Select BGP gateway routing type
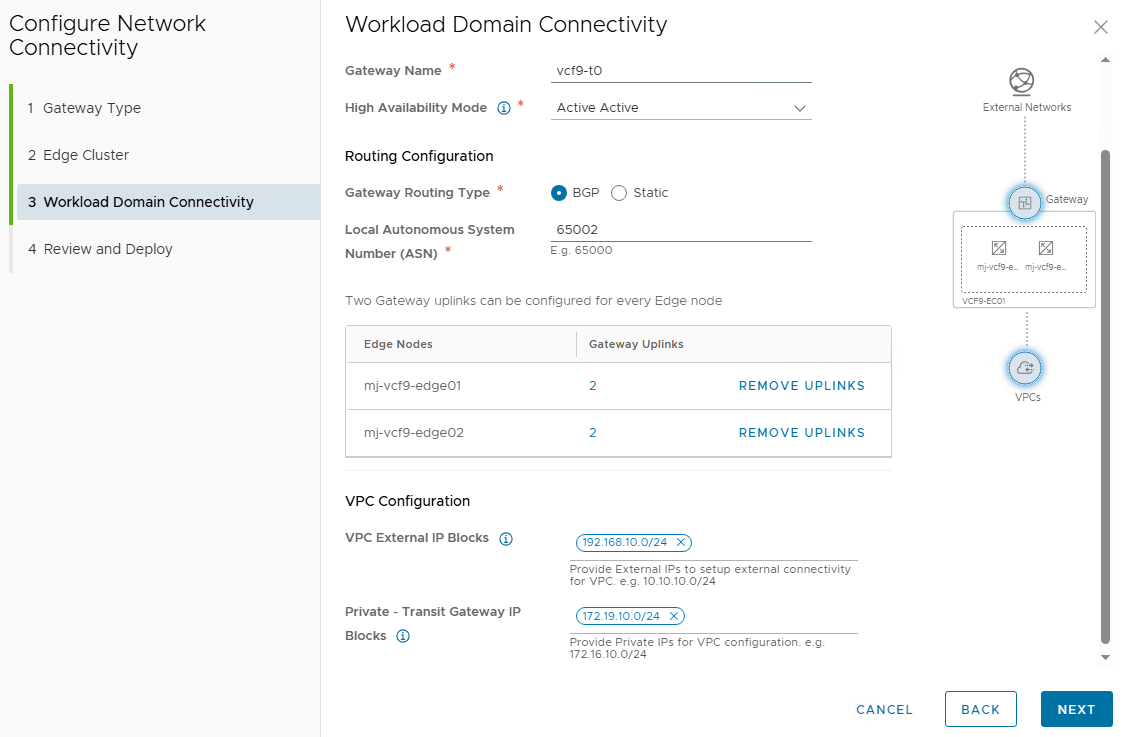Image resolution: width=1128 pixels, height=737 pixels. pyautogui.click(x=559, y=193)
